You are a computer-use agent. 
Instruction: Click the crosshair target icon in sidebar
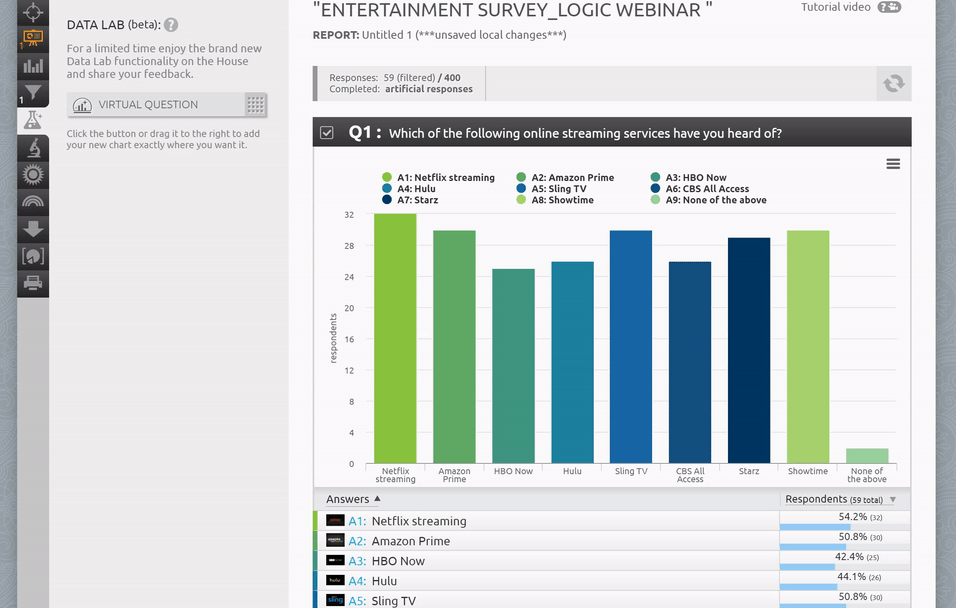tap(33, 13)
